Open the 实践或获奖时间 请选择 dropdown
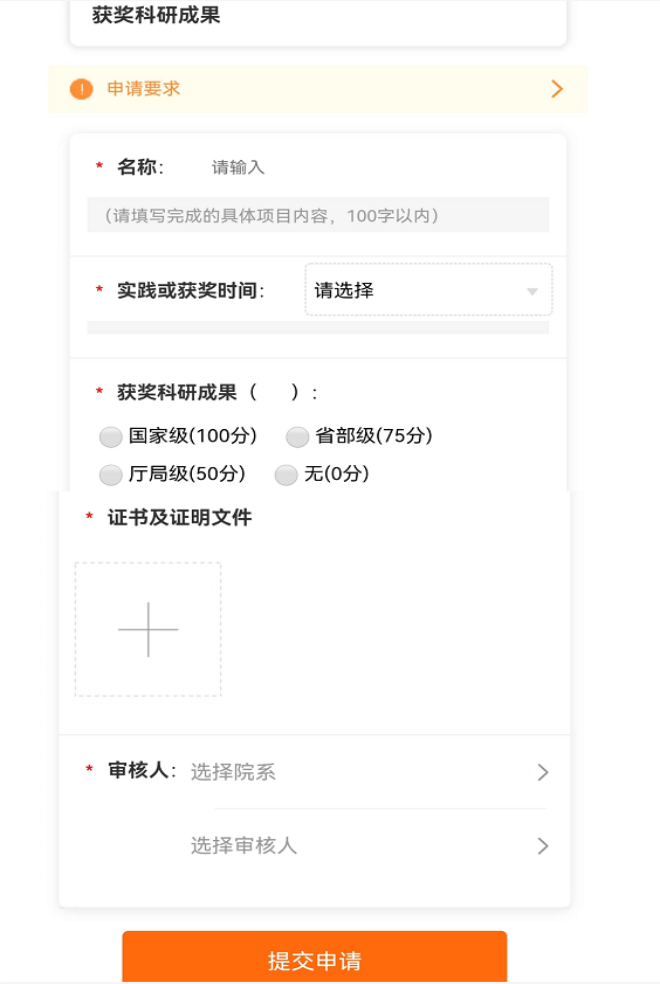The height and width of the screenshot is (984, 660). (428, 290)
